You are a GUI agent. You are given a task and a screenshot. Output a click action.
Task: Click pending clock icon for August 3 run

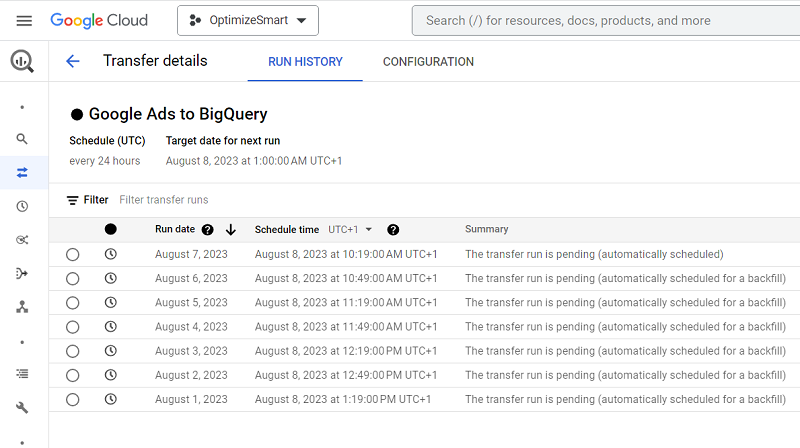tap(111, 351)
